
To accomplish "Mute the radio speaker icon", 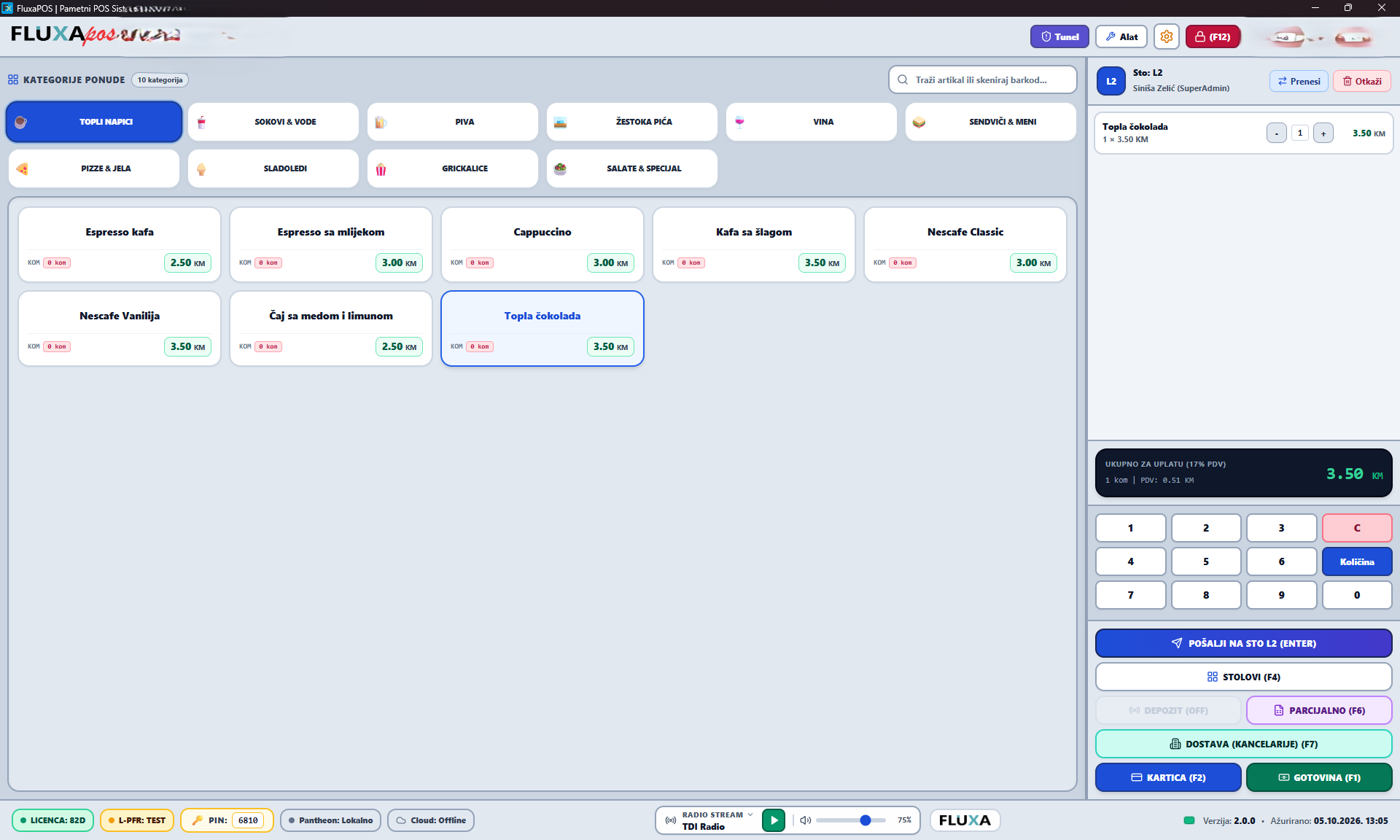I will tap(805, 820).
